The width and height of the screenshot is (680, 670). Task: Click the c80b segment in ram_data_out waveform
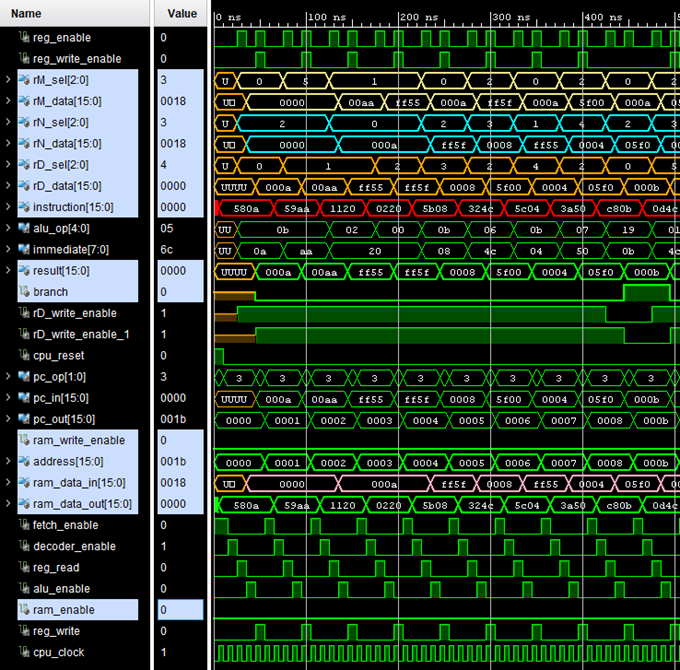619,506
